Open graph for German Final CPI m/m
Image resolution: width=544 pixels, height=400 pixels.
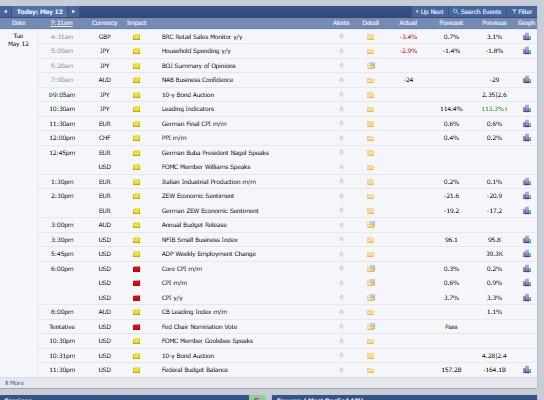(x=527, y=124)
